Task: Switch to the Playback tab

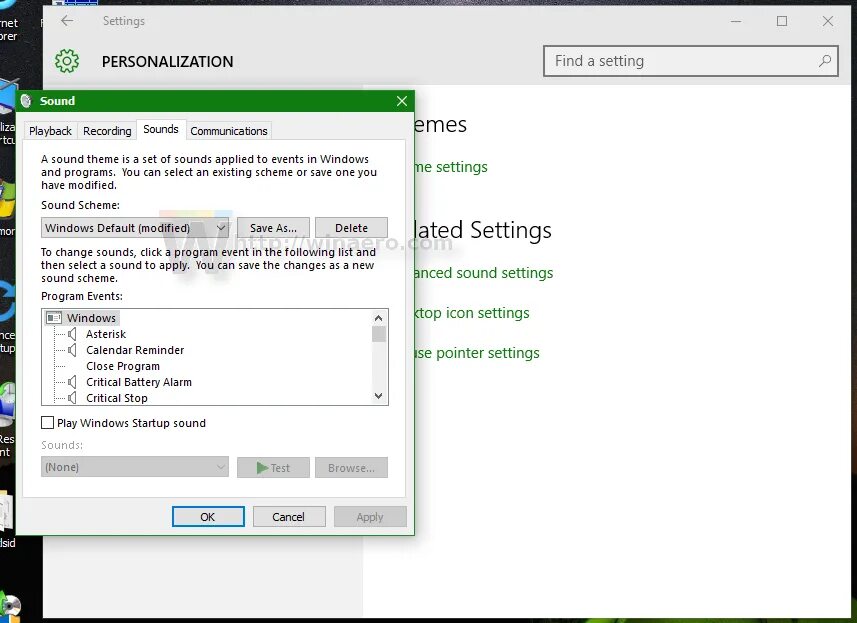Action: point(50,131)
